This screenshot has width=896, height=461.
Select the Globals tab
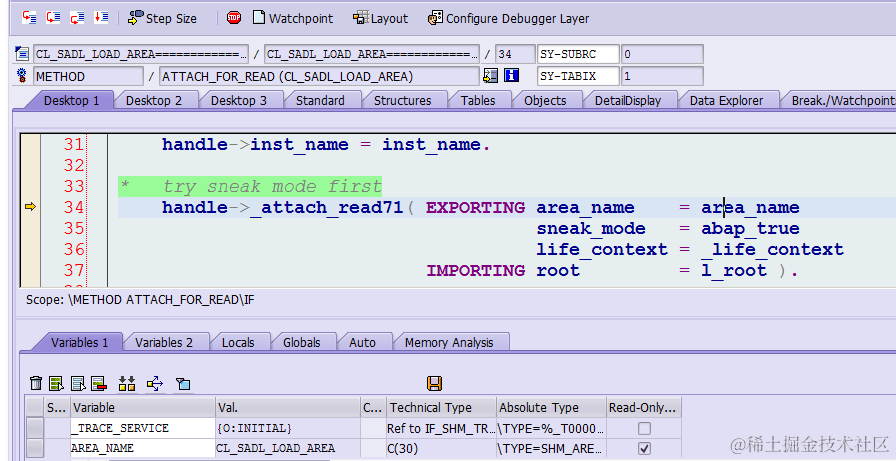[x=301, y=342]
